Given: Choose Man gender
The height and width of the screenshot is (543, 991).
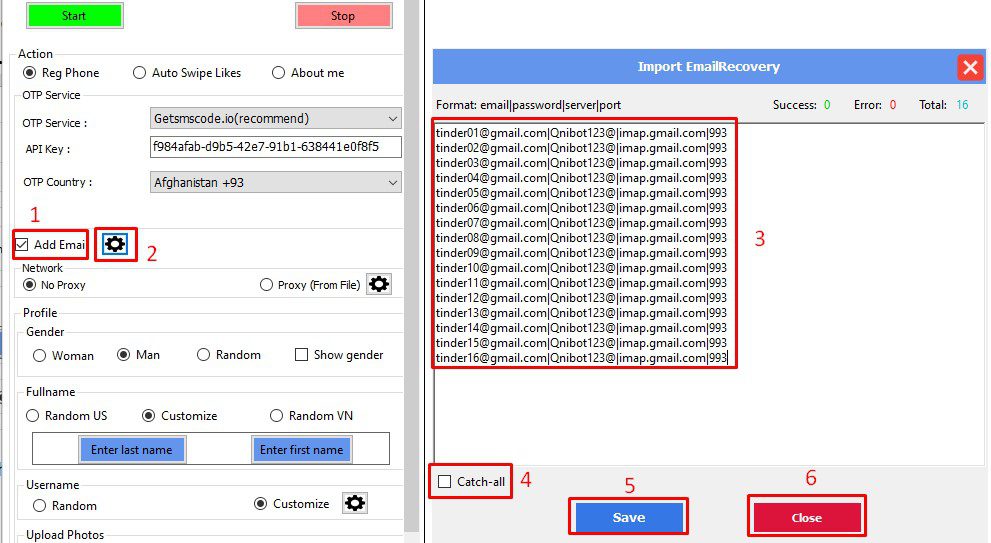Looking at the screenshot, I should click(138, 355).
